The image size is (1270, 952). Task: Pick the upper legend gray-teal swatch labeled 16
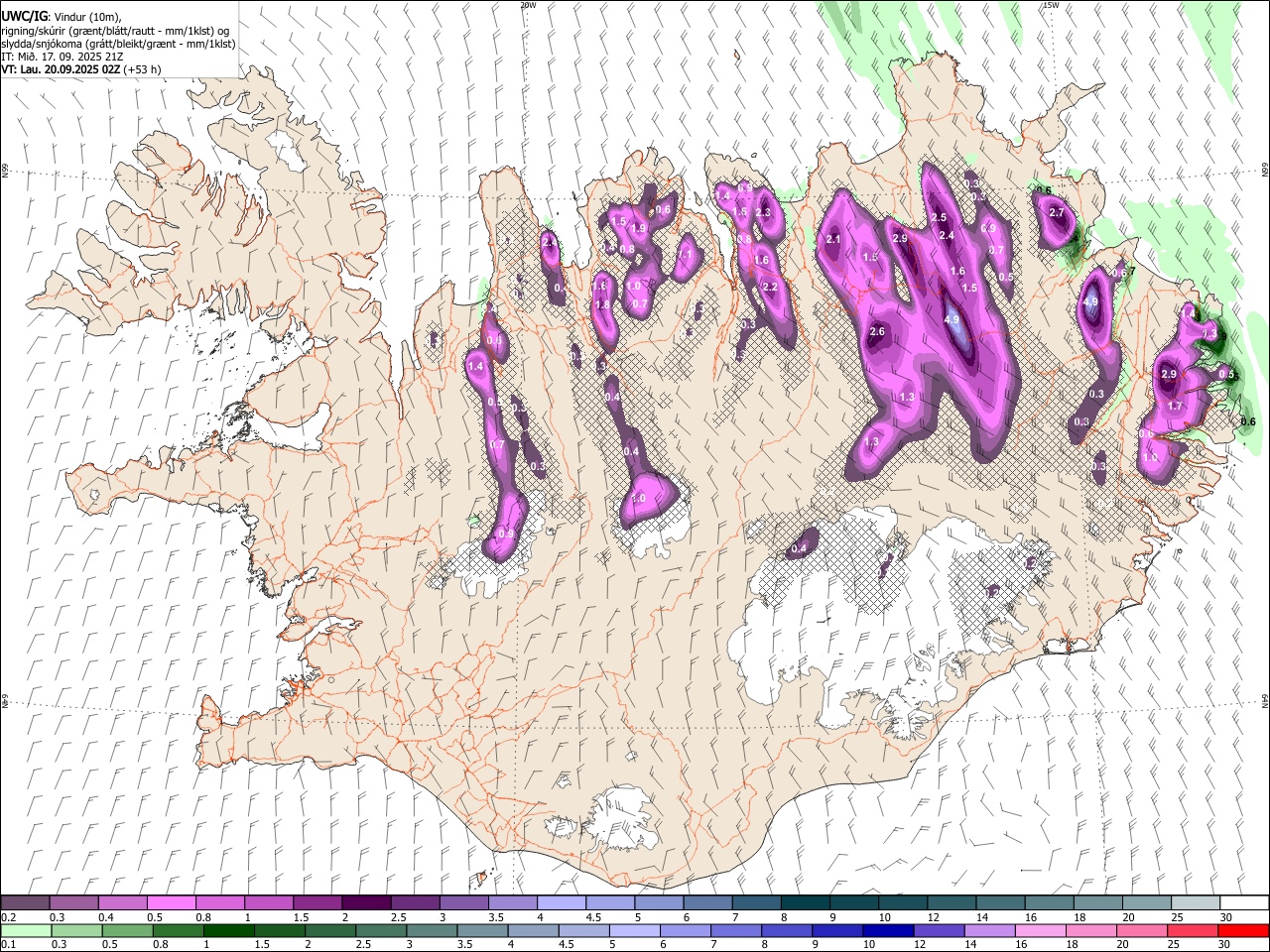click(1049, 902)
